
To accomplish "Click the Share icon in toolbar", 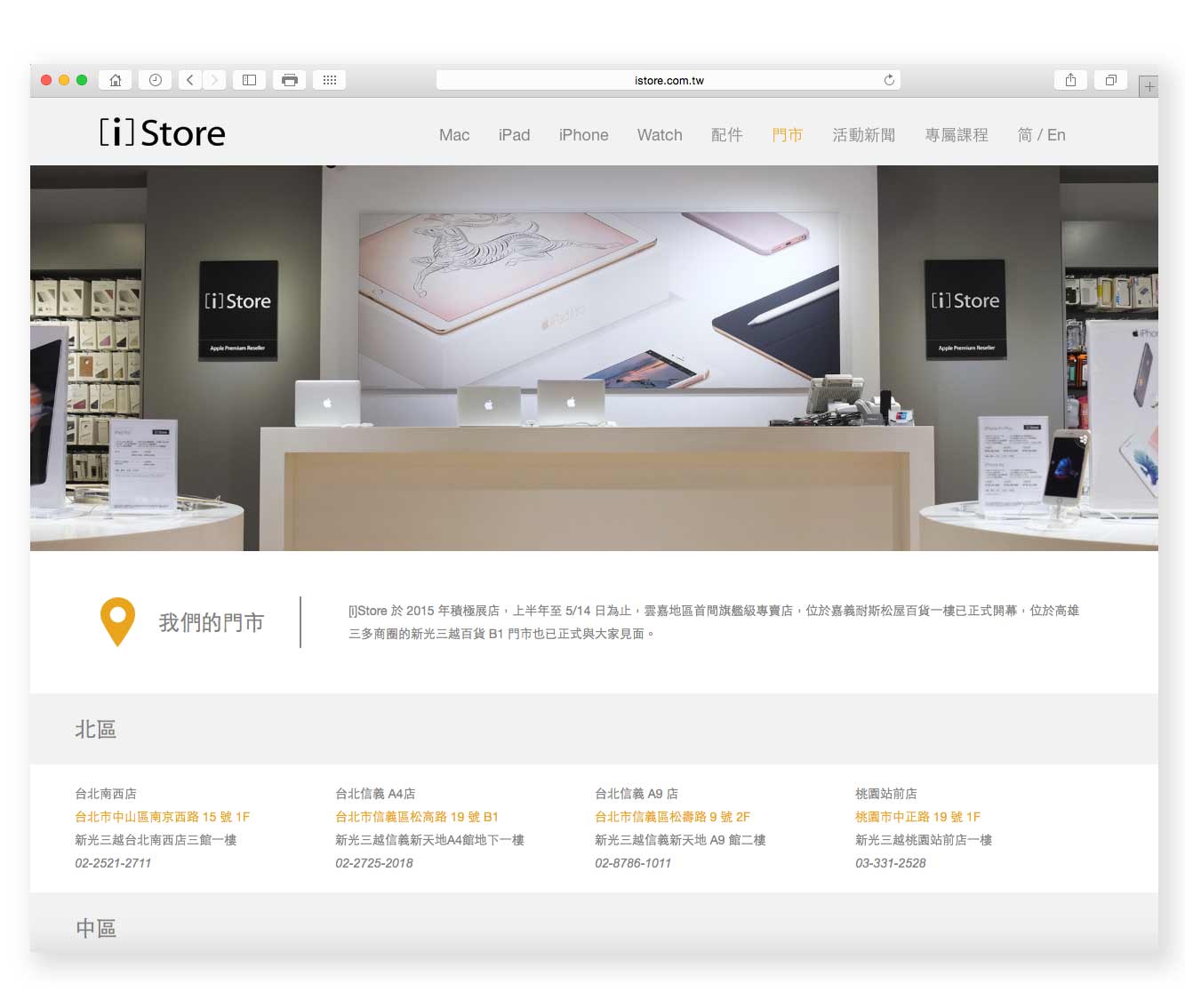I will tap(1070, 80).
